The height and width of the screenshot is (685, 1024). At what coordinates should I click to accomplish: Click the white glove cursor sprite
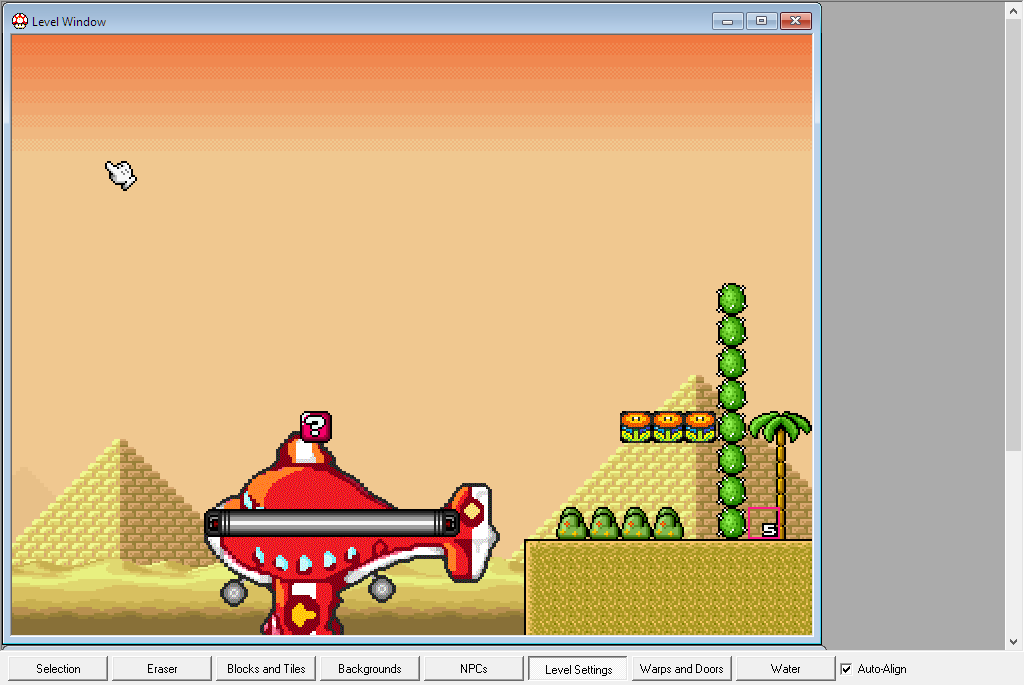pyautogui.click(x=121, y=174)
